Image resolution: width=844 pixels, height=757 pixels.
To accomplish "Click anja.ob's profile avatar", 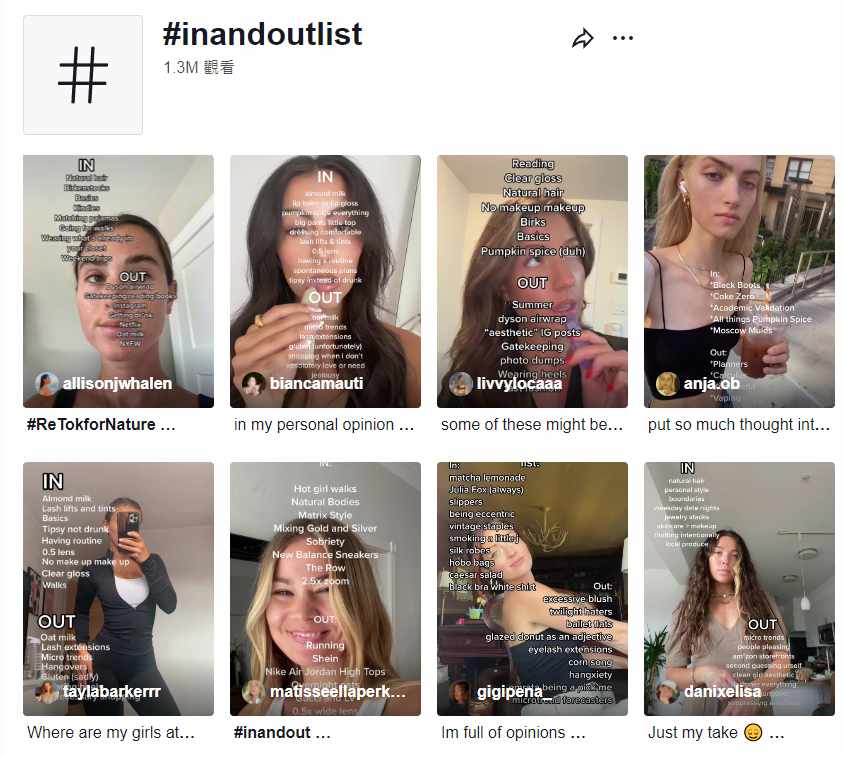I will click(x=667, y=383).
